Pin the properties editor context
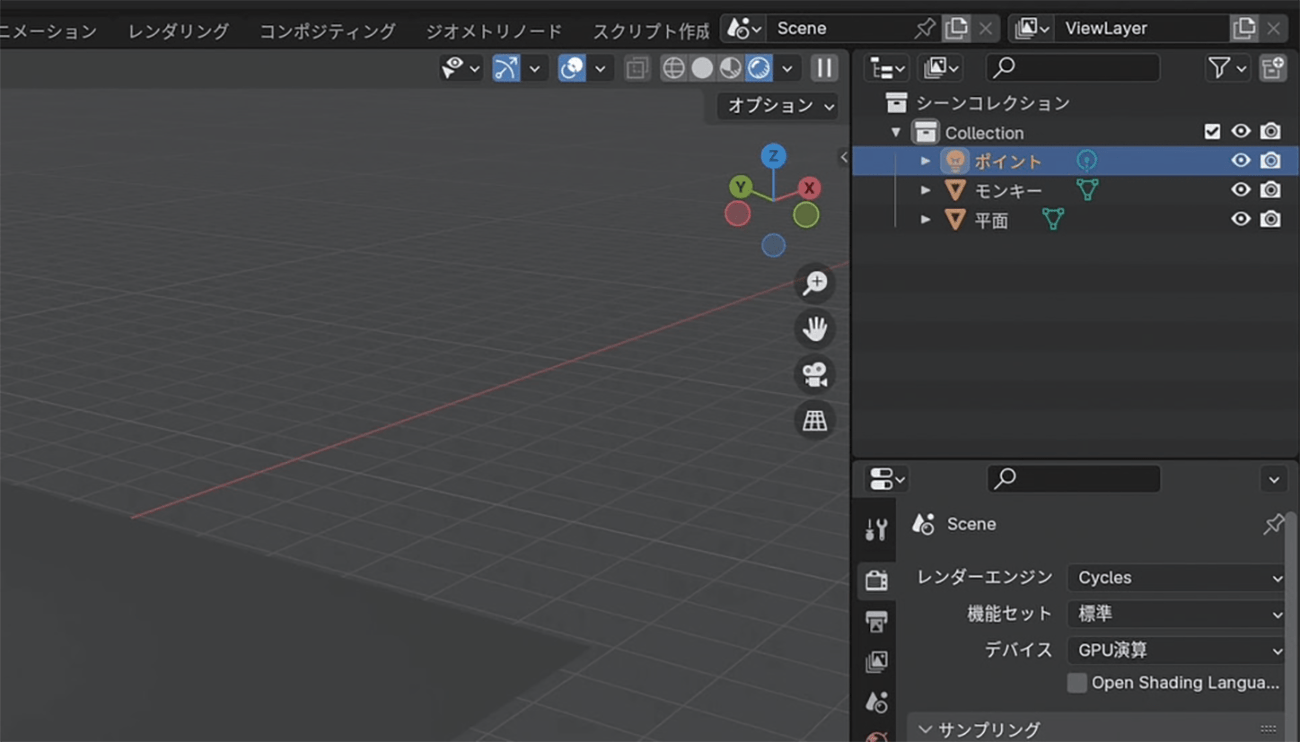Image resolution: width=1300 pixels, height=742 pixels. 1273,524
